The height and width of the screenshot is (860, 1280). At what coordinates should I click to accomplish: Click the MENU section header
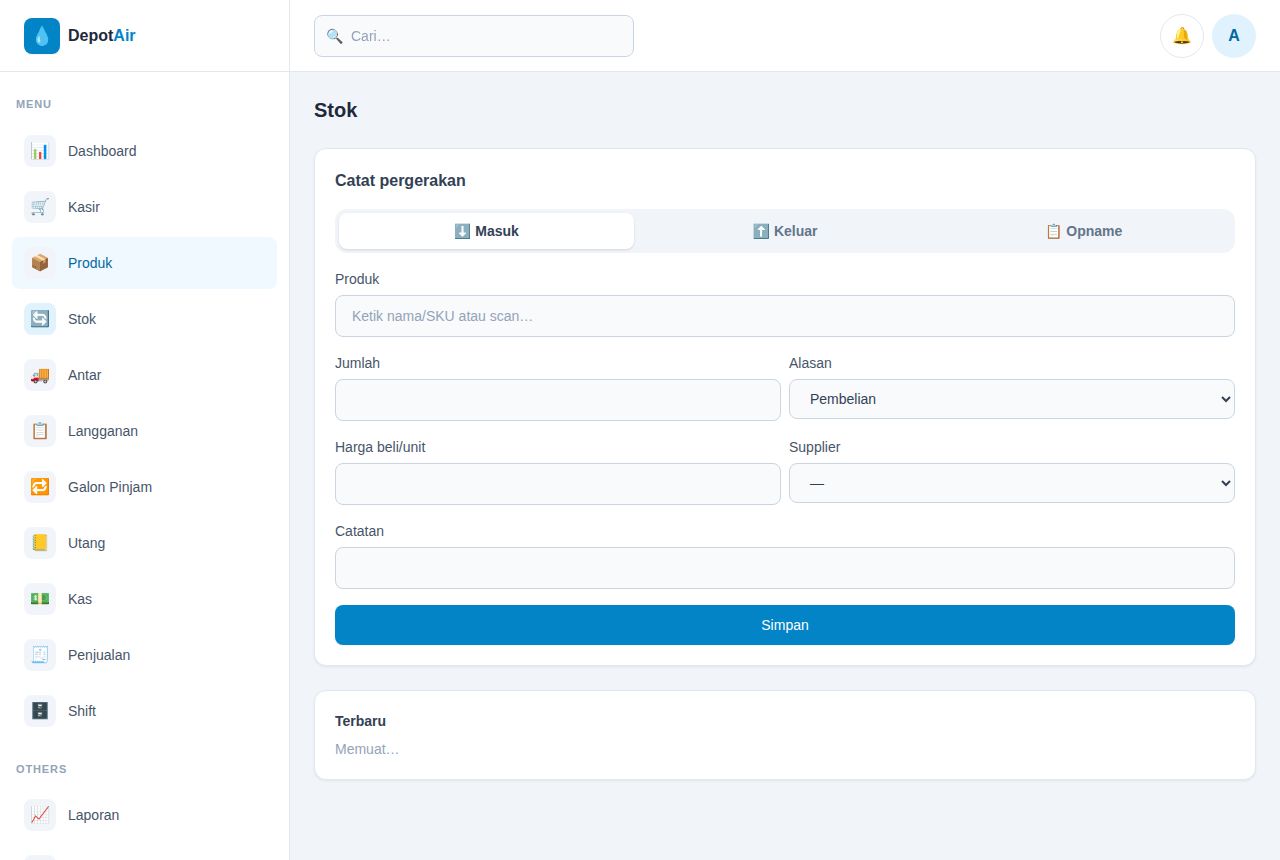(x=34, y=104)
